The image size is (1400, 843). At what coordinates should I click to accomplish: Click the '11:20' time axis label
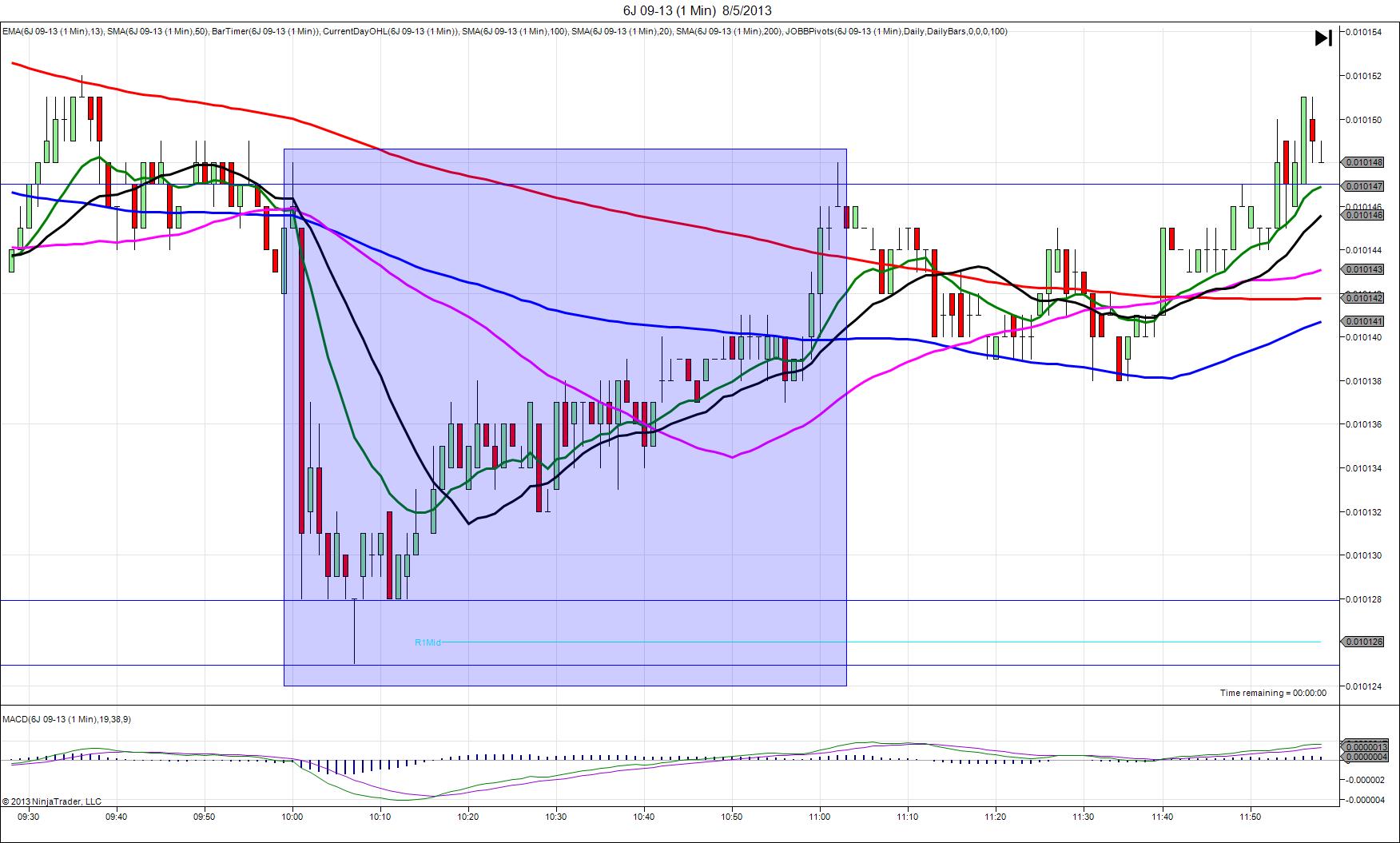[x=996, y=817]
